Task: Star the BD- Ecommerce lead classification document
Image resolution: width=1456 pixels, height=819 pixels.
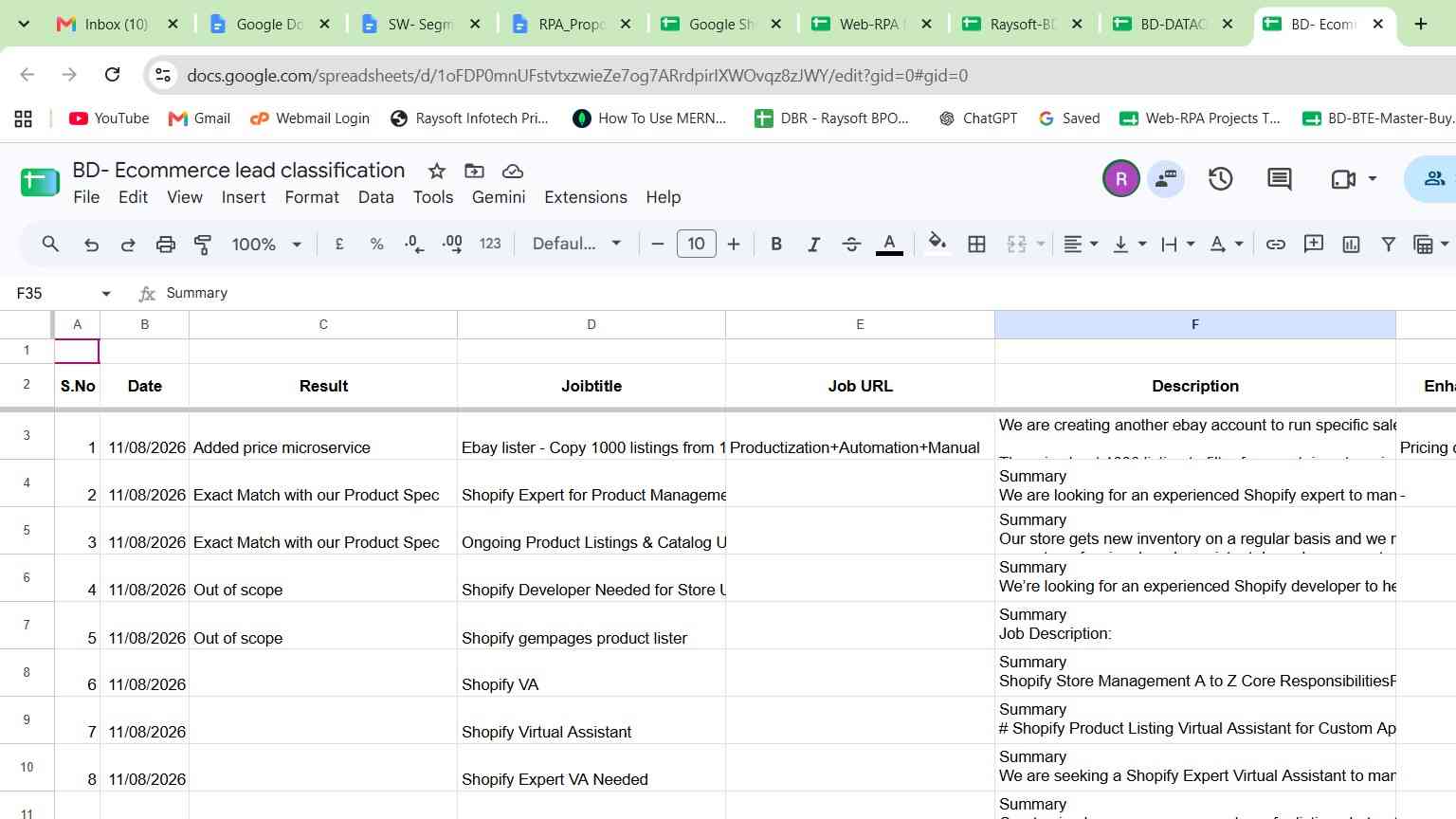Action: tap(437, 171)
